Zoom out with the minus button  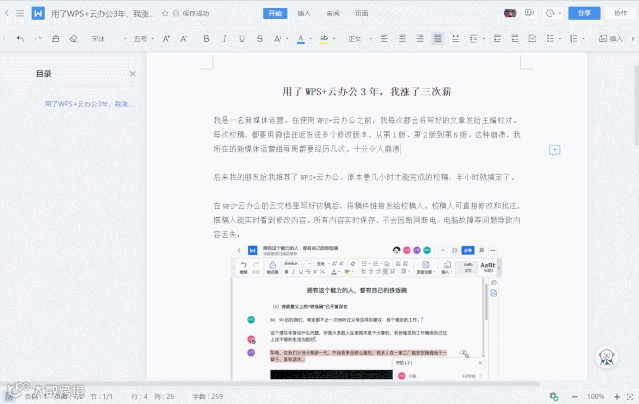point(575,396)
